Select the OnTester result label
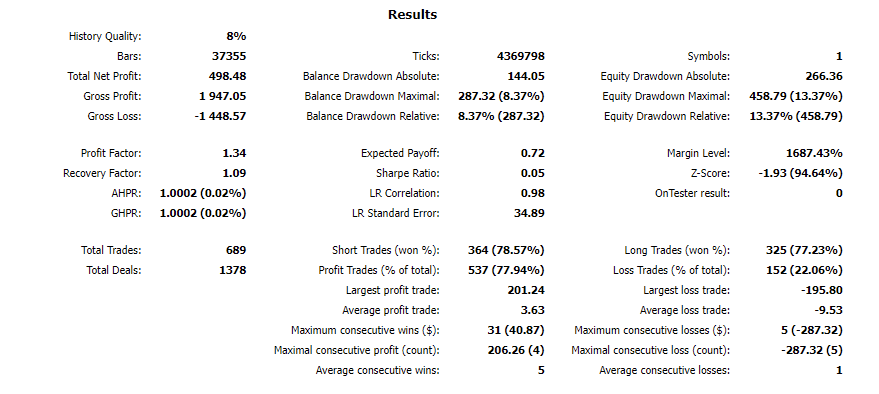879x394 pixels. pyautogui.click(x=692, y=193)
